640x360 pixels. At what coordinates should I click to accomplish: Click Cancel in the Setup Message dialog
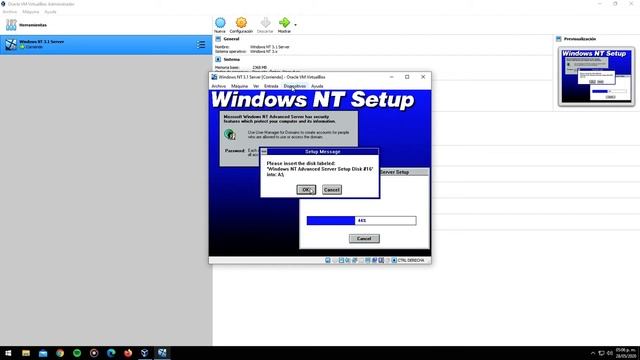tap(332, 190)
